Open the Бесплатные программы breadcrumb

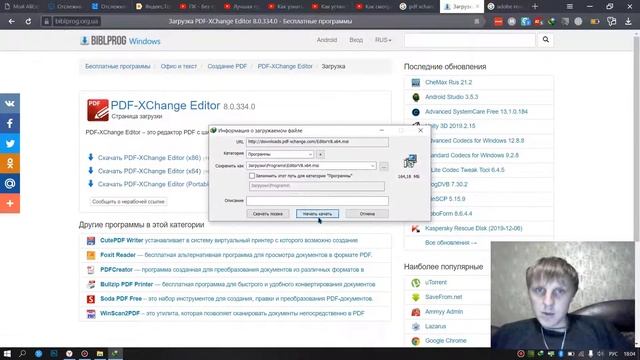click(x=118, y=66)
